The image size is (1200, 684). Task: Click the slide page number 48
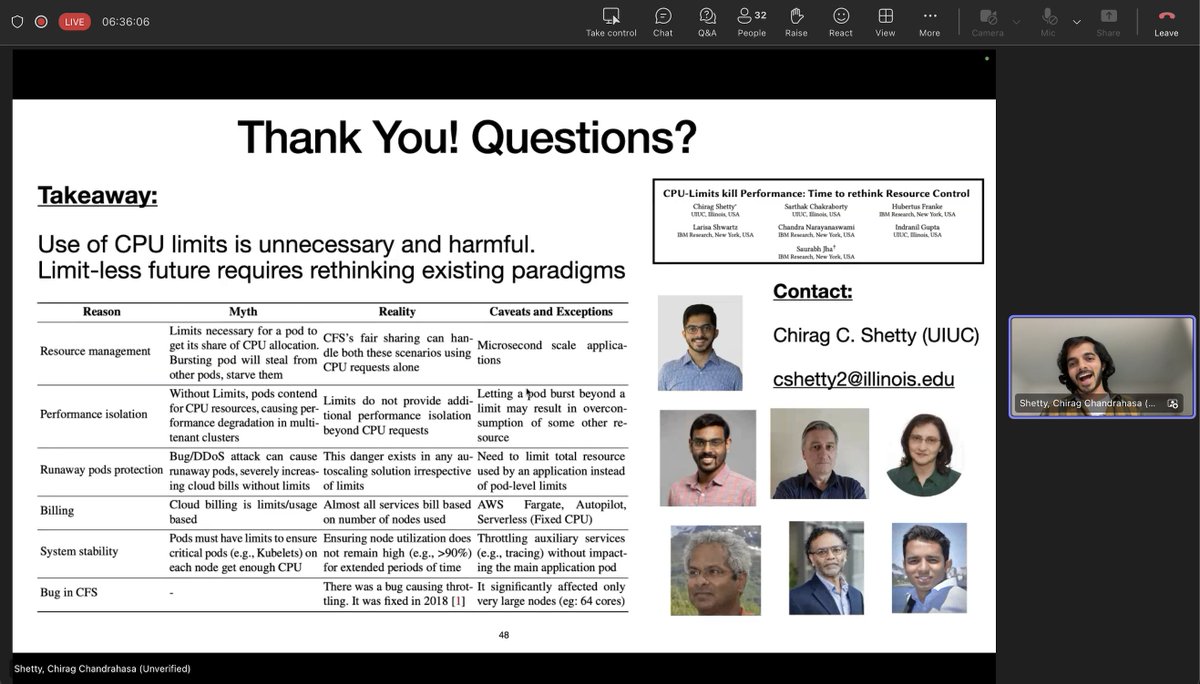504,635
